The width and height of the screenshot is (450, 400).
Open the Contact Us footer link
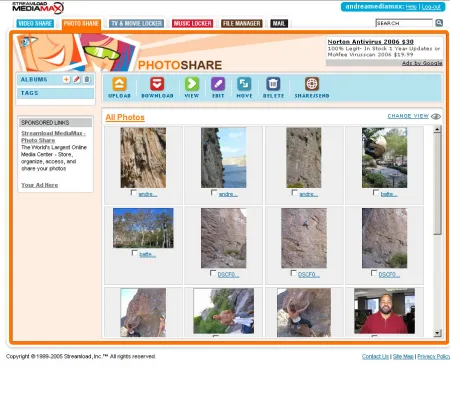(x=375, y=356)
